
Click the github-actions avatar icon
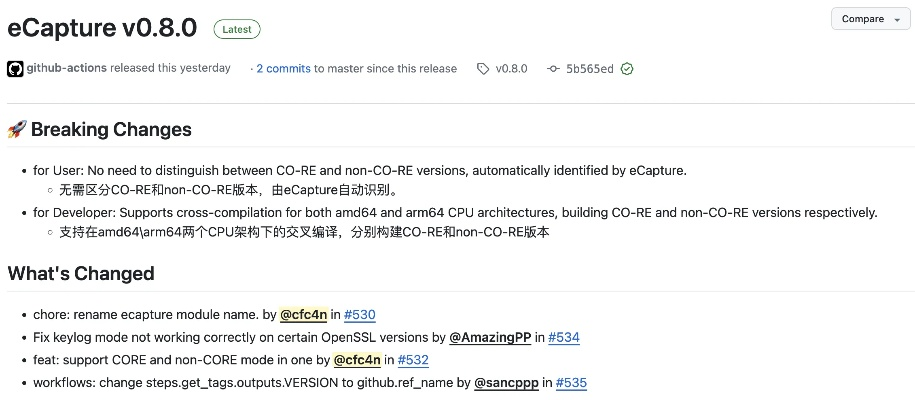[x=15, y=69]
